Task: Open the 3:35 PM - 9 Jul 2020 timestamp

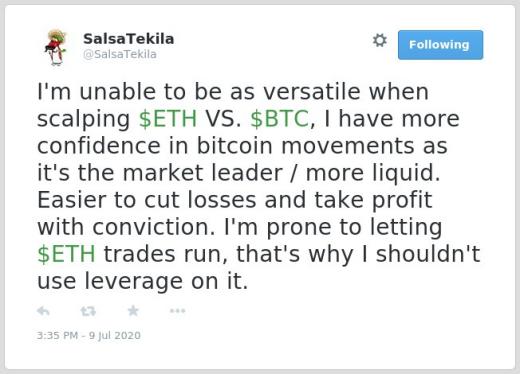Action: (x=89, y=335)
